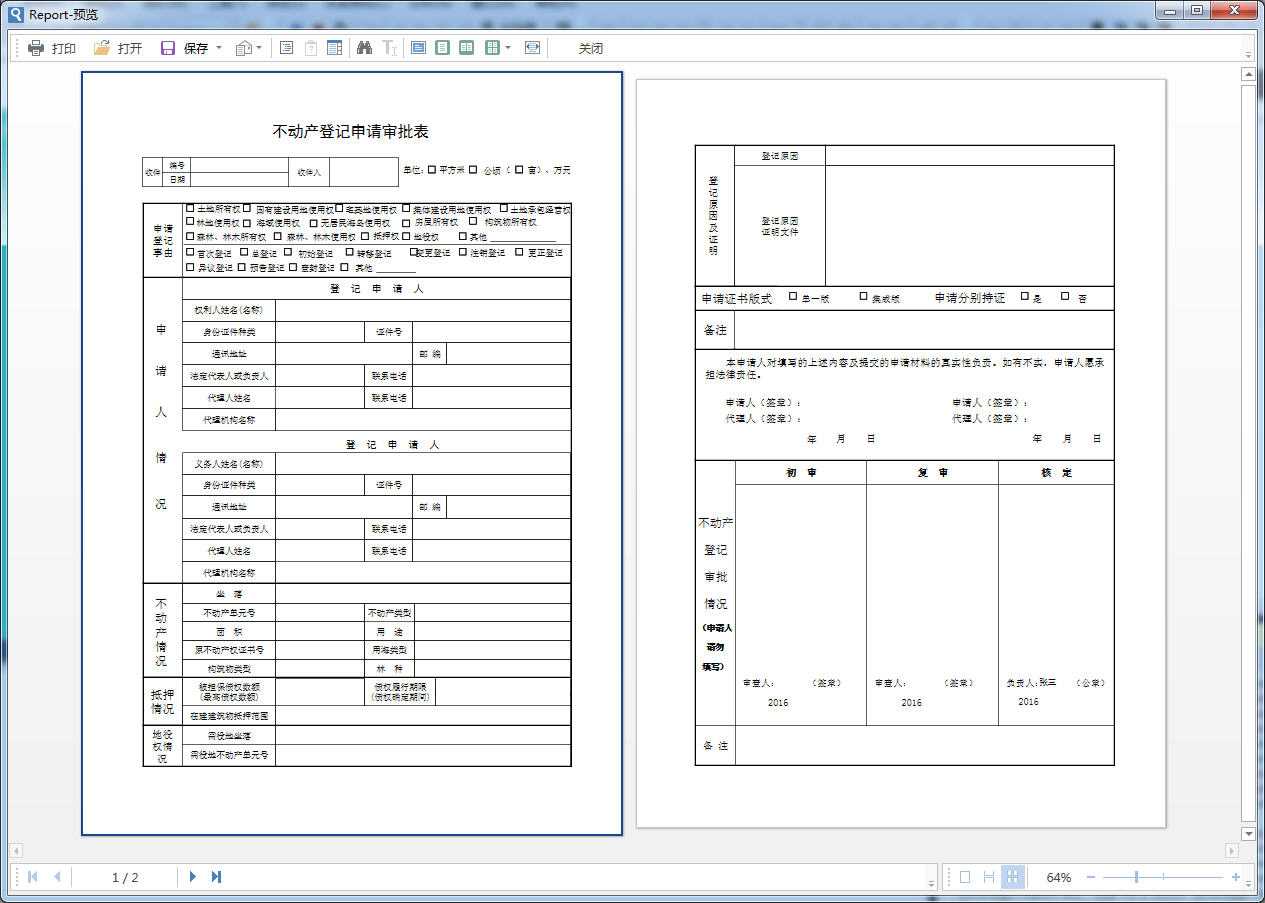
Task: Click the fit page width icon
Action: (532, 48)
